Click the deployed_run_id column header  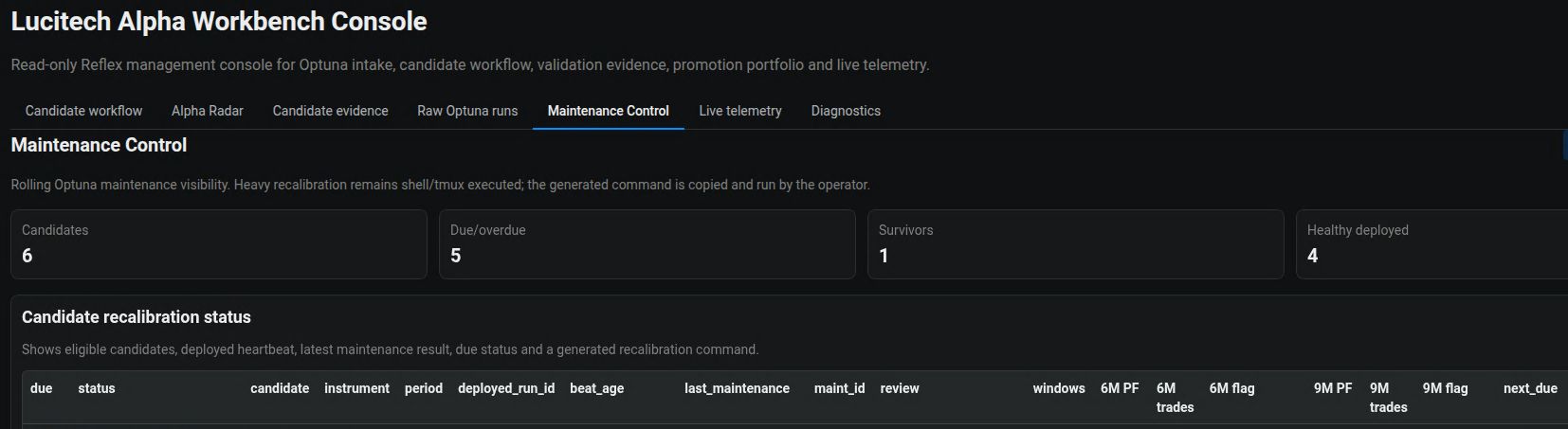point(506,388)
